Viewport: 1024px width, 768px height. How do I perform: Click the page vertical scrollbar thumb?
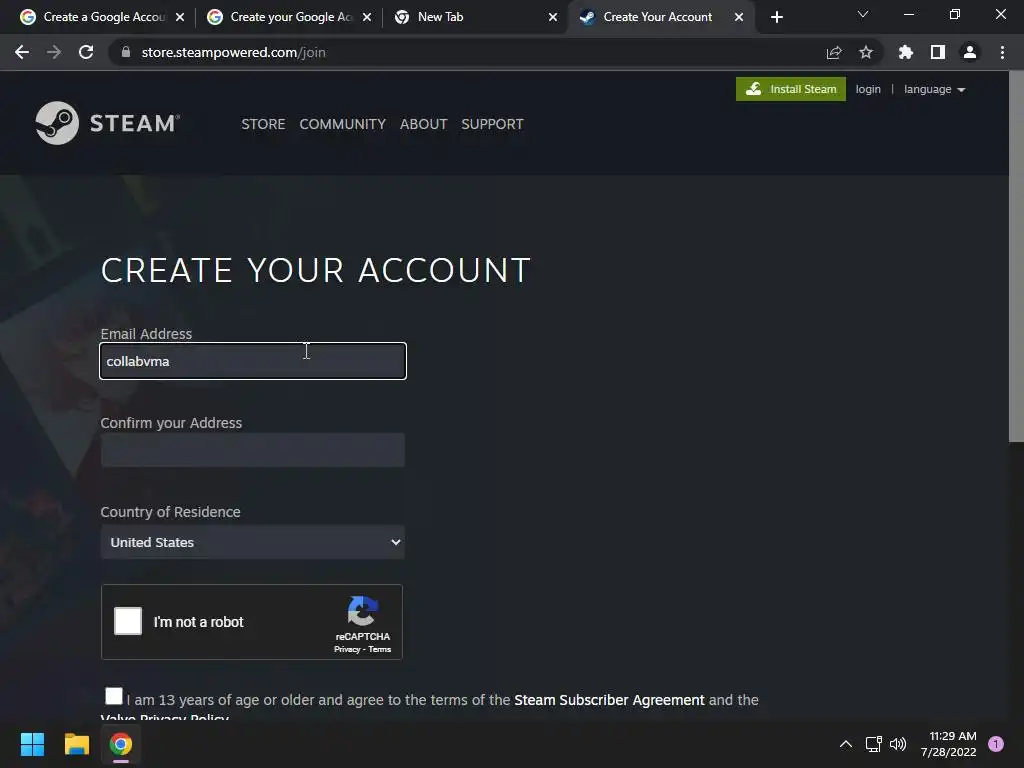[x=1016, y=258]
